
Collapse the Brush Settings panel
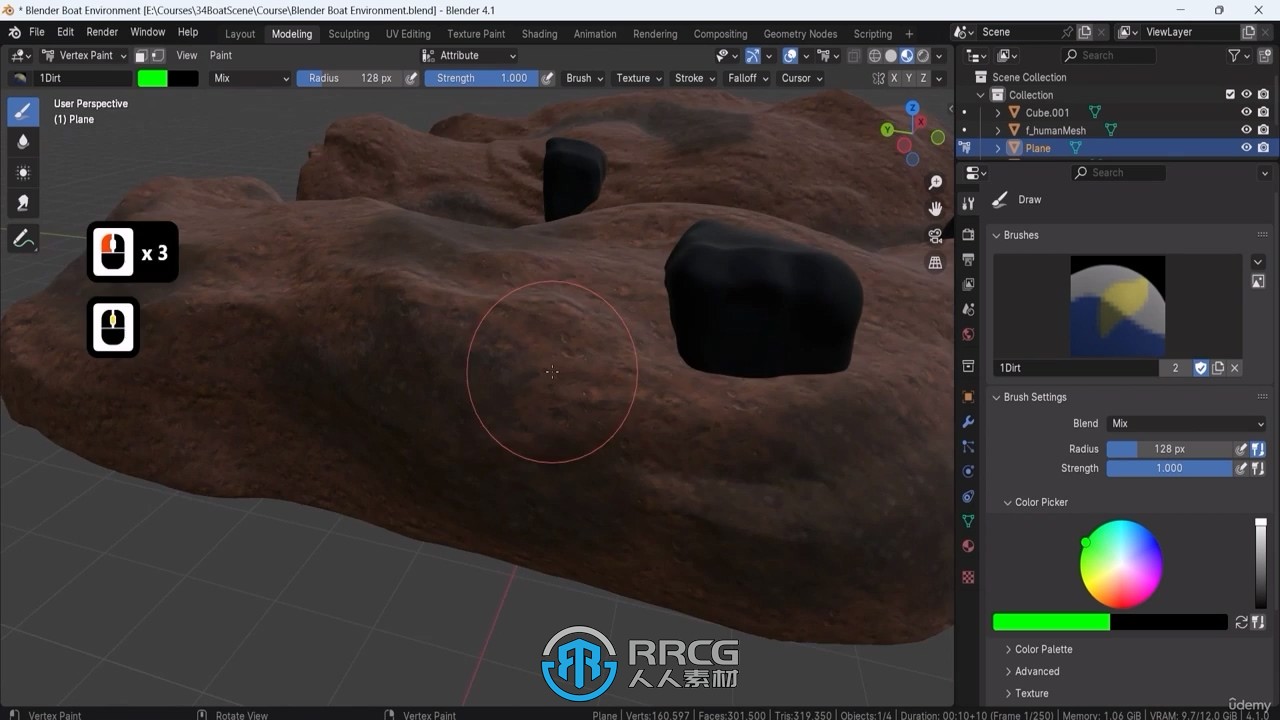pos(996,397)
